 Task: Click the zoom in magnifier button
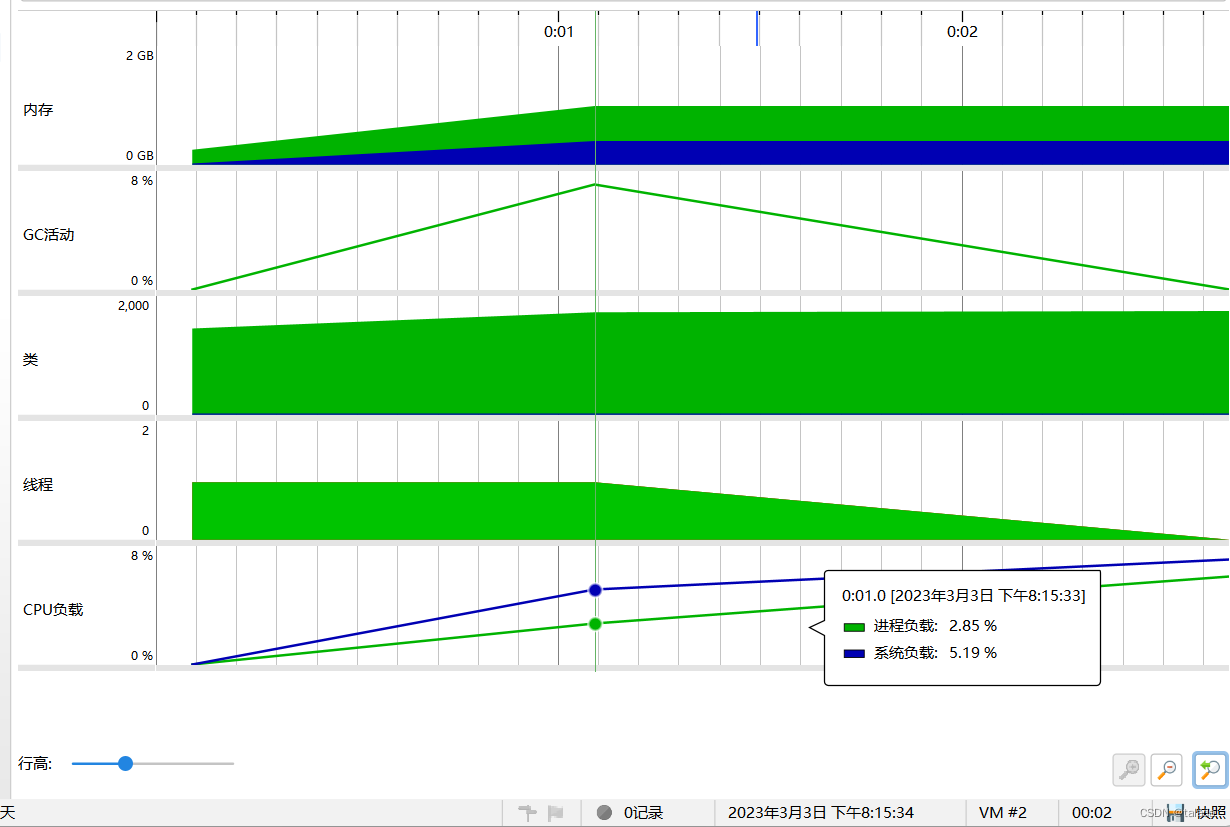(x=1129, y=769)
